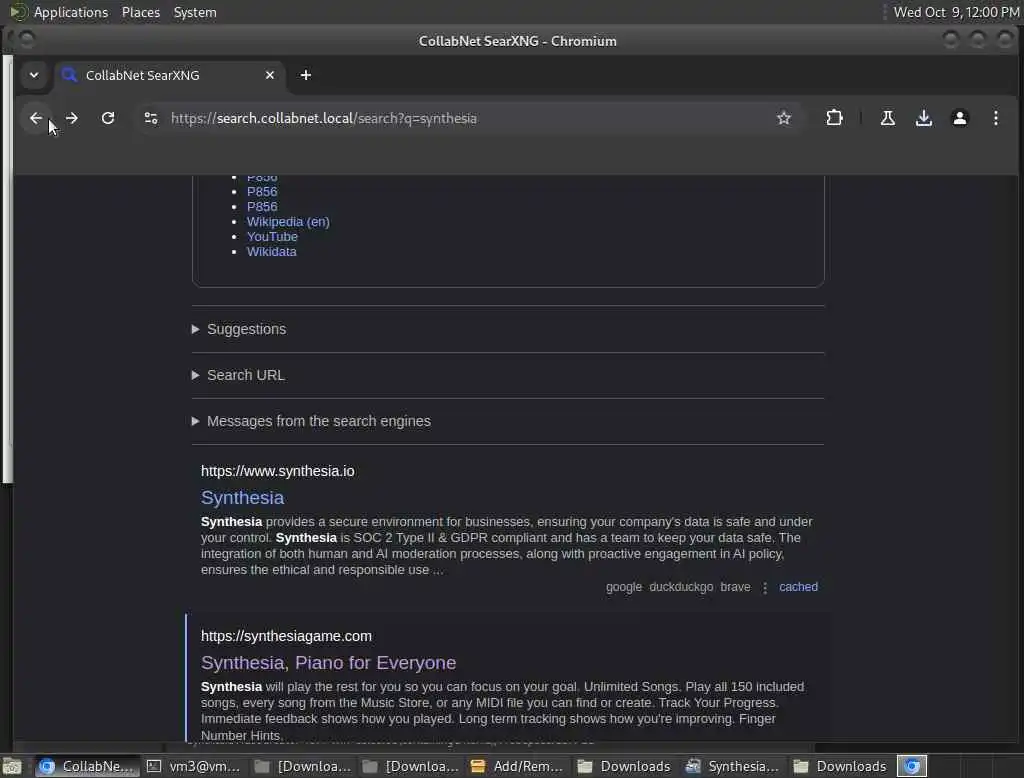Open the Applications menu
1024x778 pixels.
pyautogui.click(x=71, y=12)
